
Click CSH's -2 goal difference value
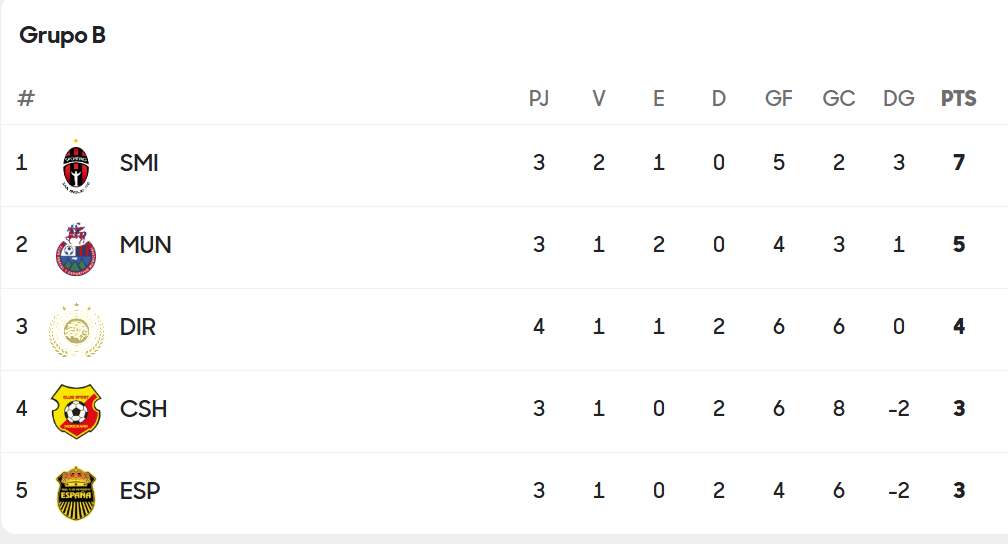(x=899, y=409)
